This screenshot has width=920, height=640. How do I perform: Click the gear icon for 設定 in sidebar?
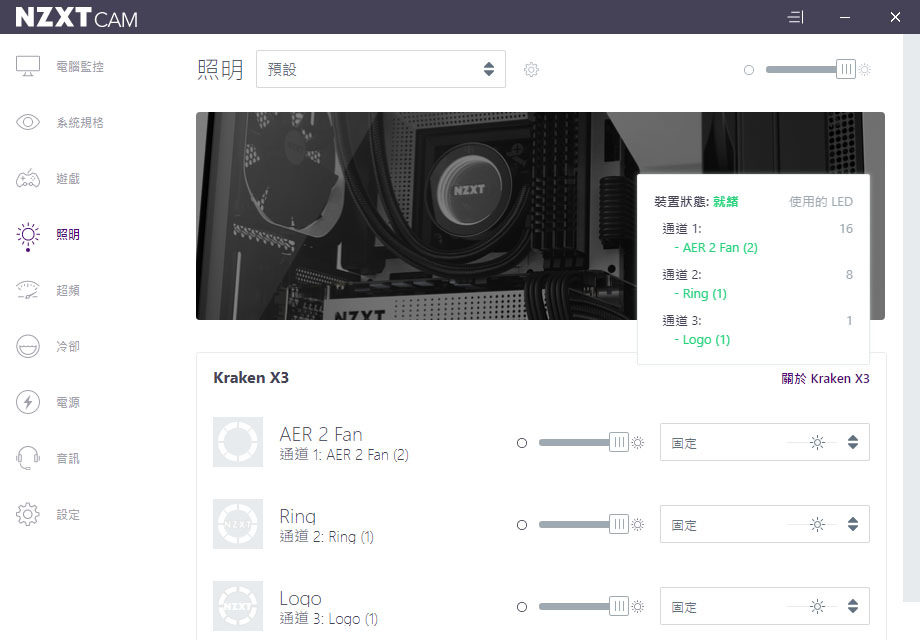coord(28,514)
